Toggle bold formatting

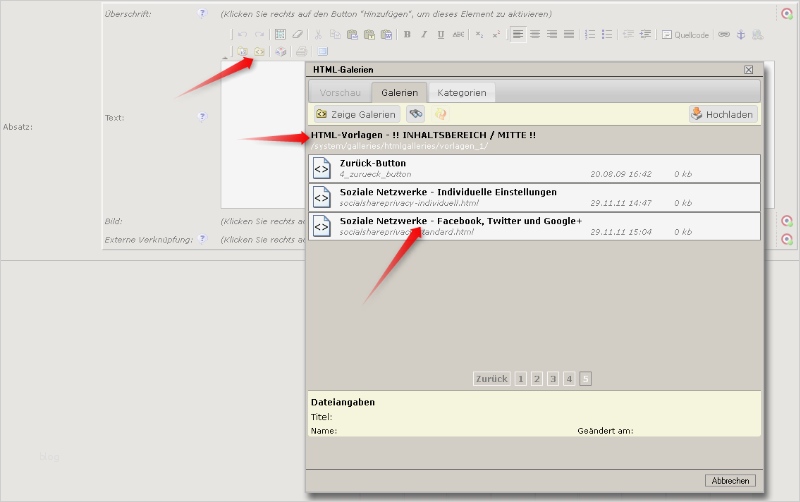(x=407, y=35)
